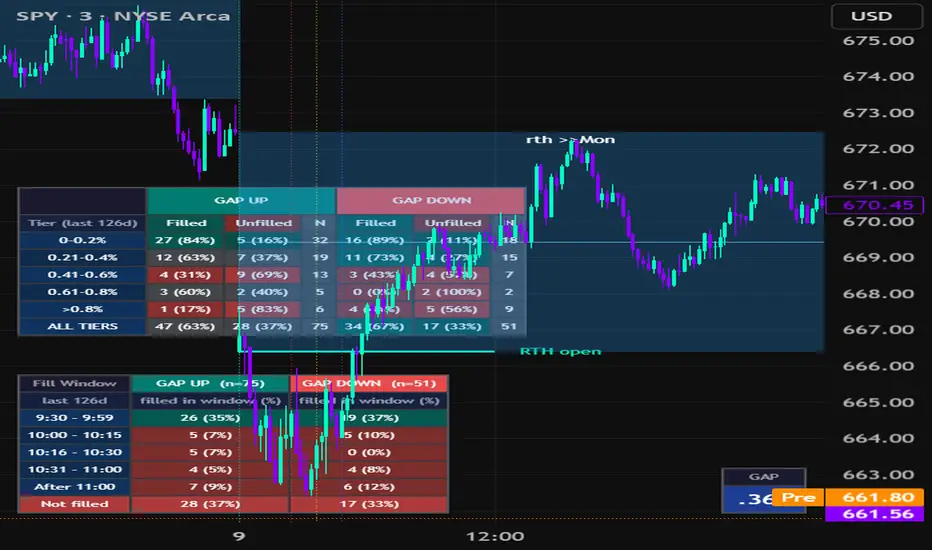Viewport: 932px width, 550px height.
Task: Click the SPY · 3 · NYSE Arca symbol title
Action: click(x=123, y=16)
